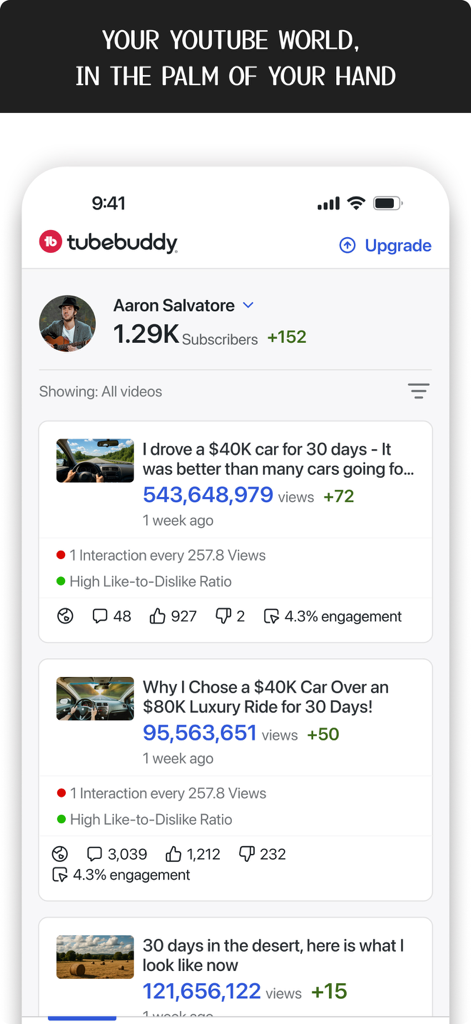Tap the globe icon on the 543,648,979 views card
The image size is (471, 1024).
pos(65,616)
